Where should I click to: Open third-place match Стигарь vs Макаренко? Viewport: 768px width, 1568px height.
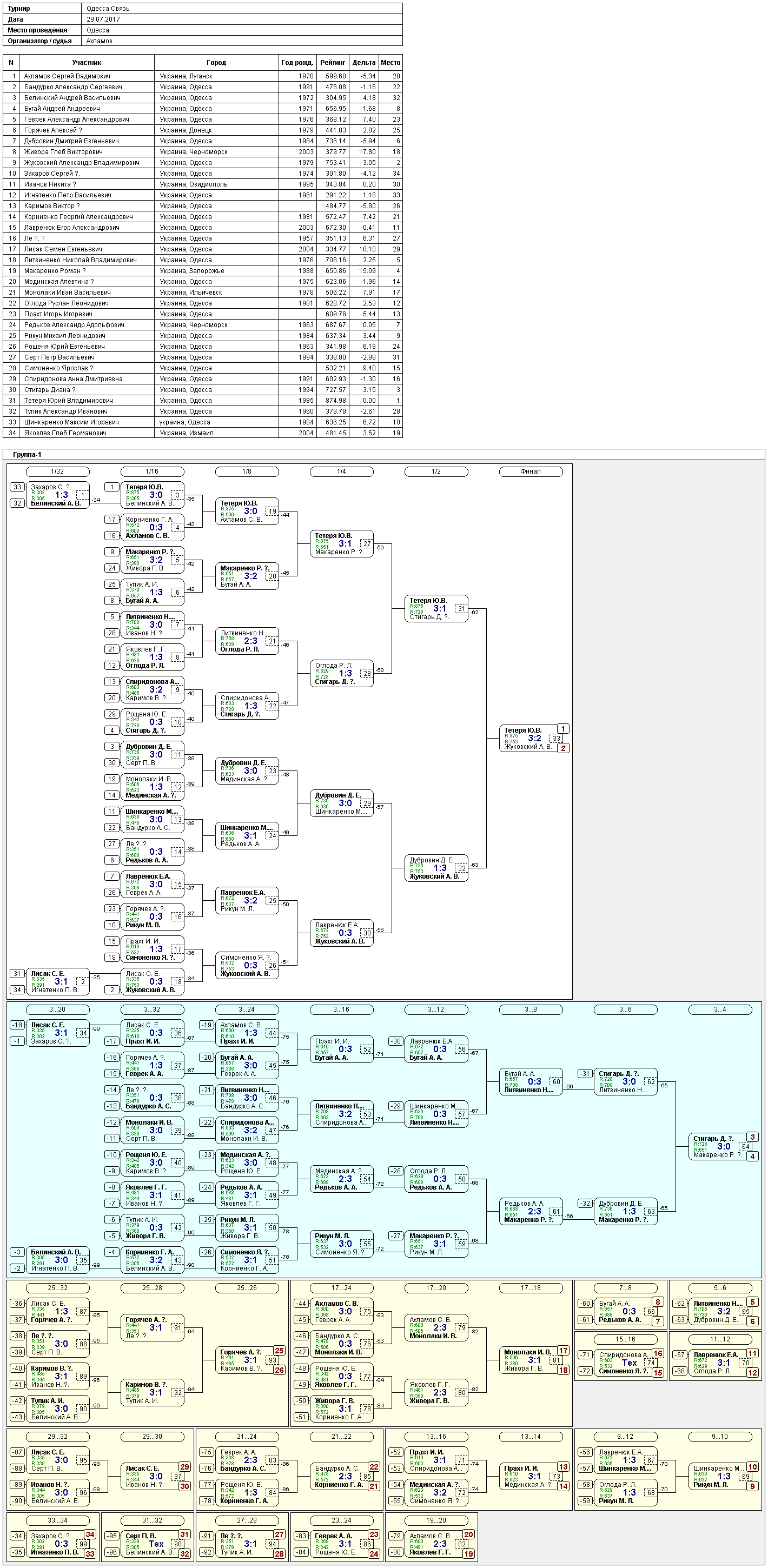click(x=720, y=1147)
